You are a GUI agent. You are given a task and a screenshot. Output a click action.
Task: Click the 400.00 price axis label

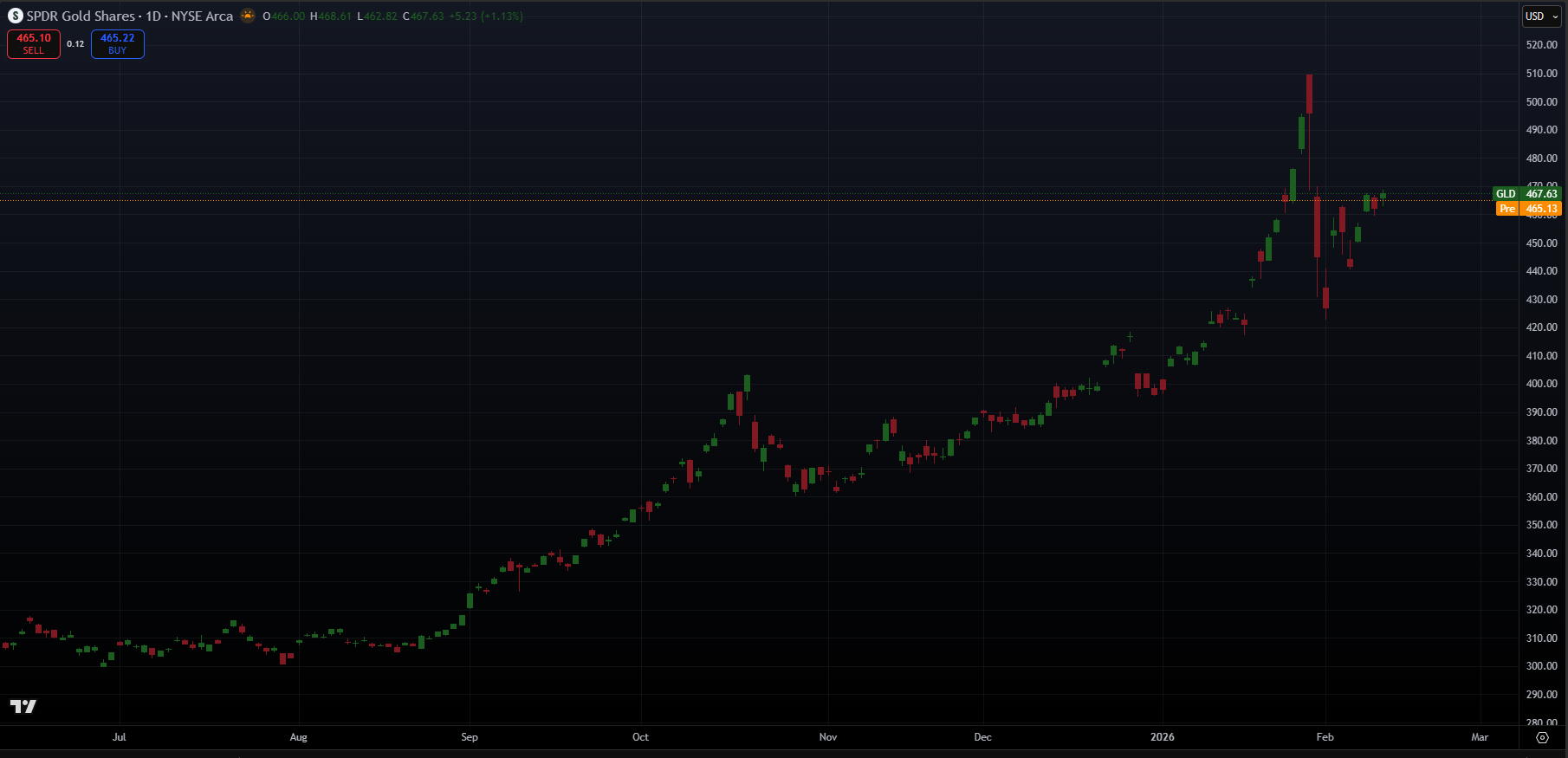click(1542, 384)
